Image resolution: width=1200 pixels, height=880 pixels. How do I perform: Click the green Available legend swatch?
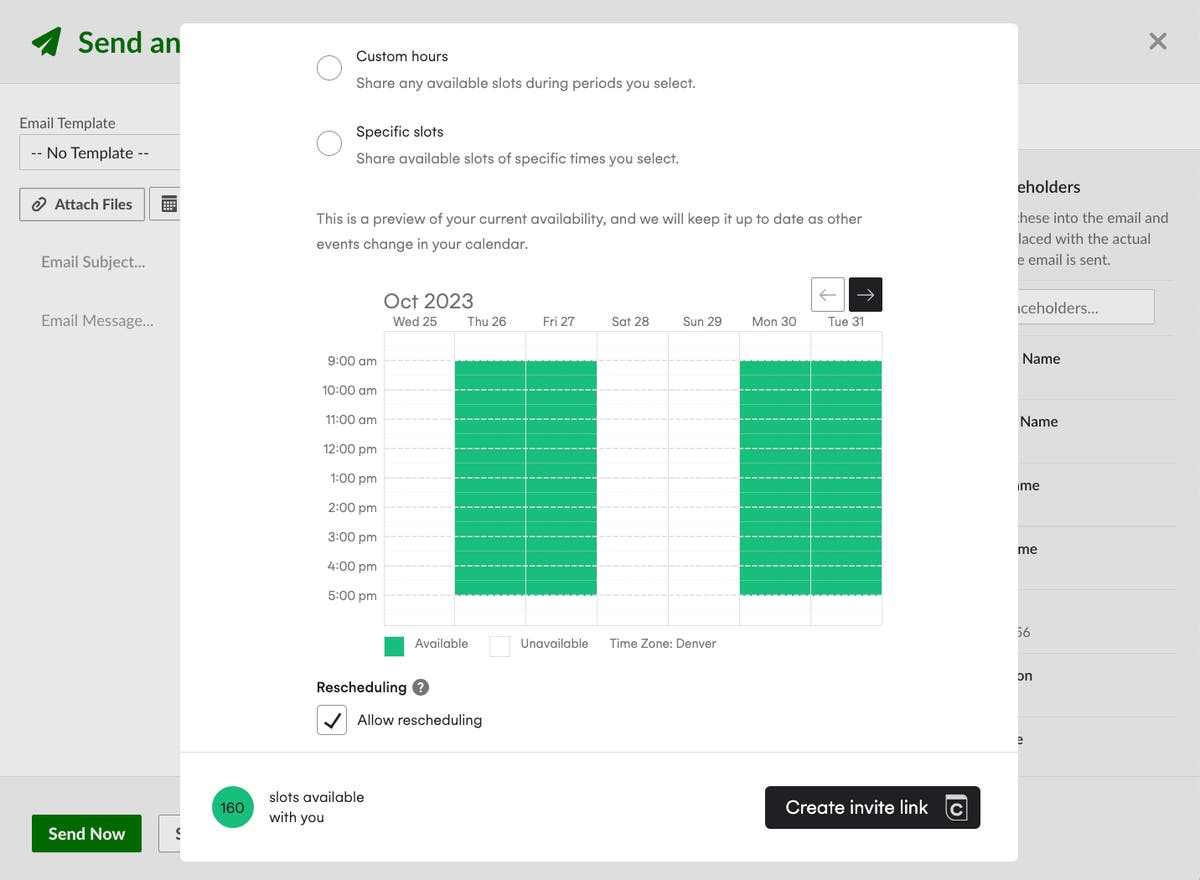[393, 646]
